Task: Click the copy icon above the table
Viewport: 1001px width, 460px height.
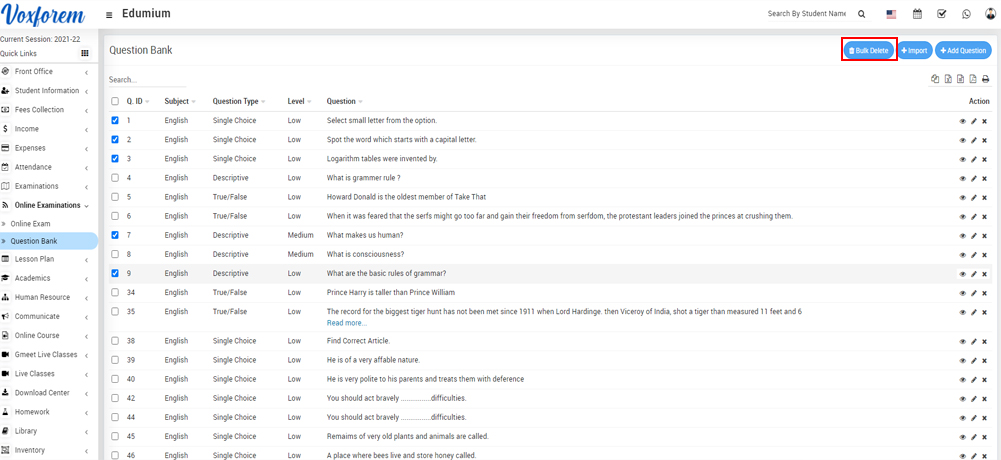Action: pyautogui.click(x=935, y=79)
